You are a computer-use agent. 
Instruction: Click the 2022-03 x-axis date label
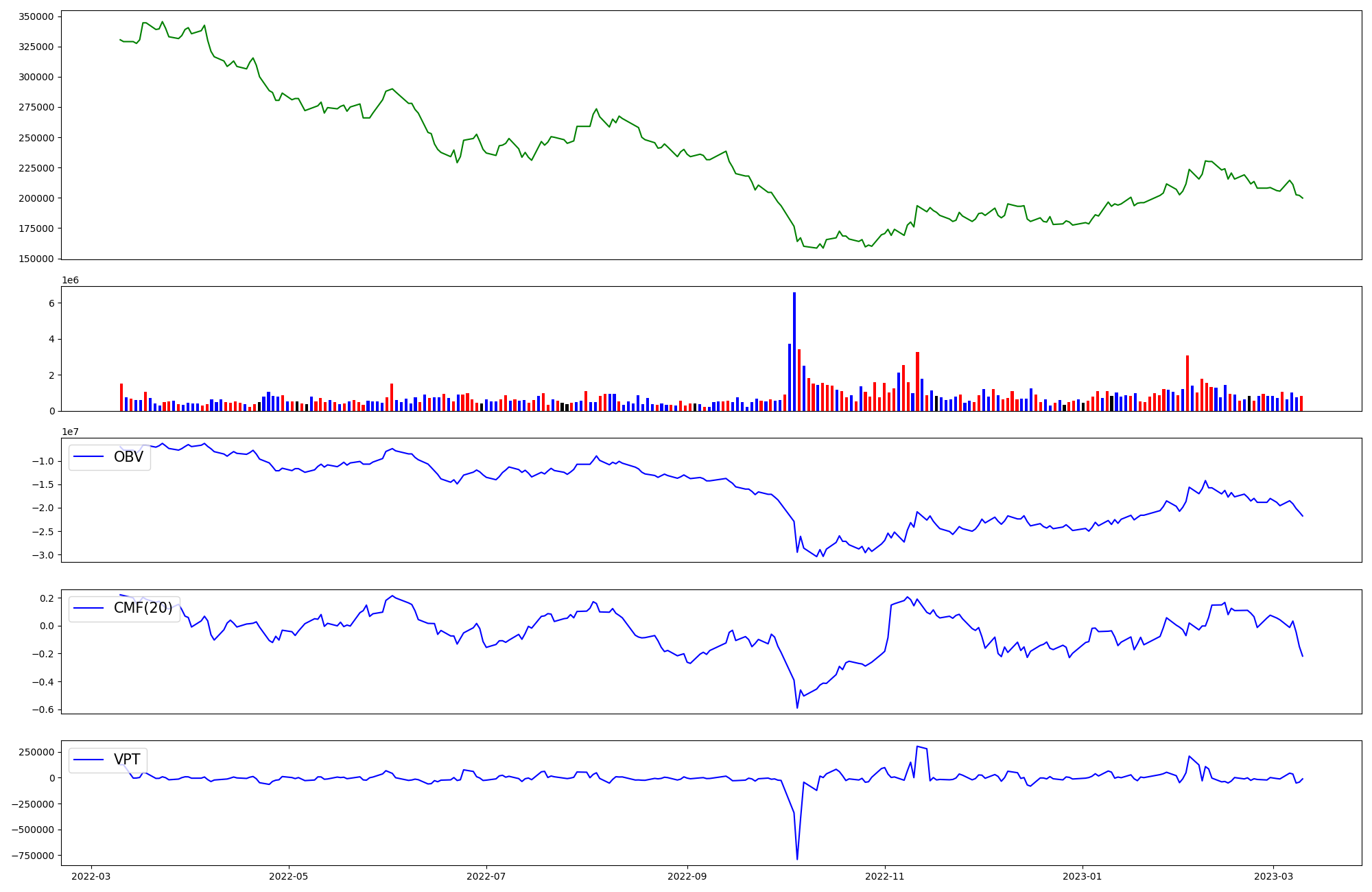coord(91,876)
